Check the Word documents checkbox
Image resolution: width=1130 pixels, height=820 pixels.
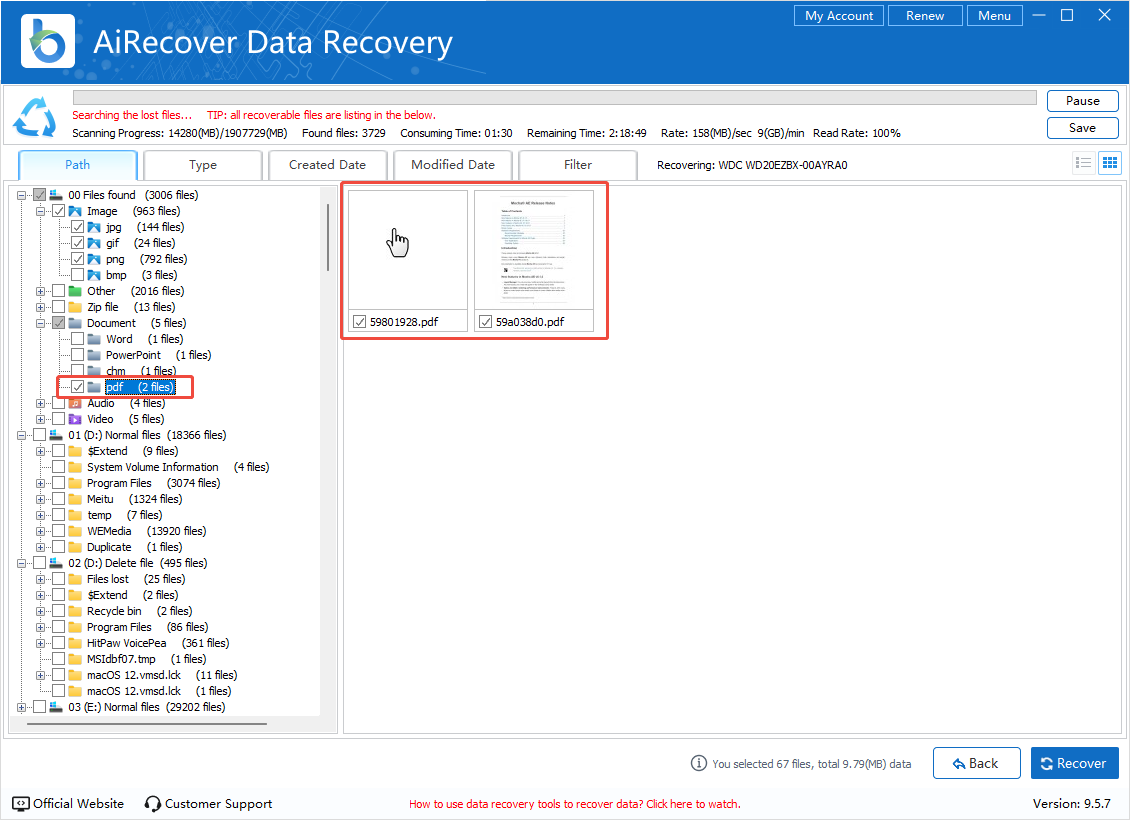point(78,339)
